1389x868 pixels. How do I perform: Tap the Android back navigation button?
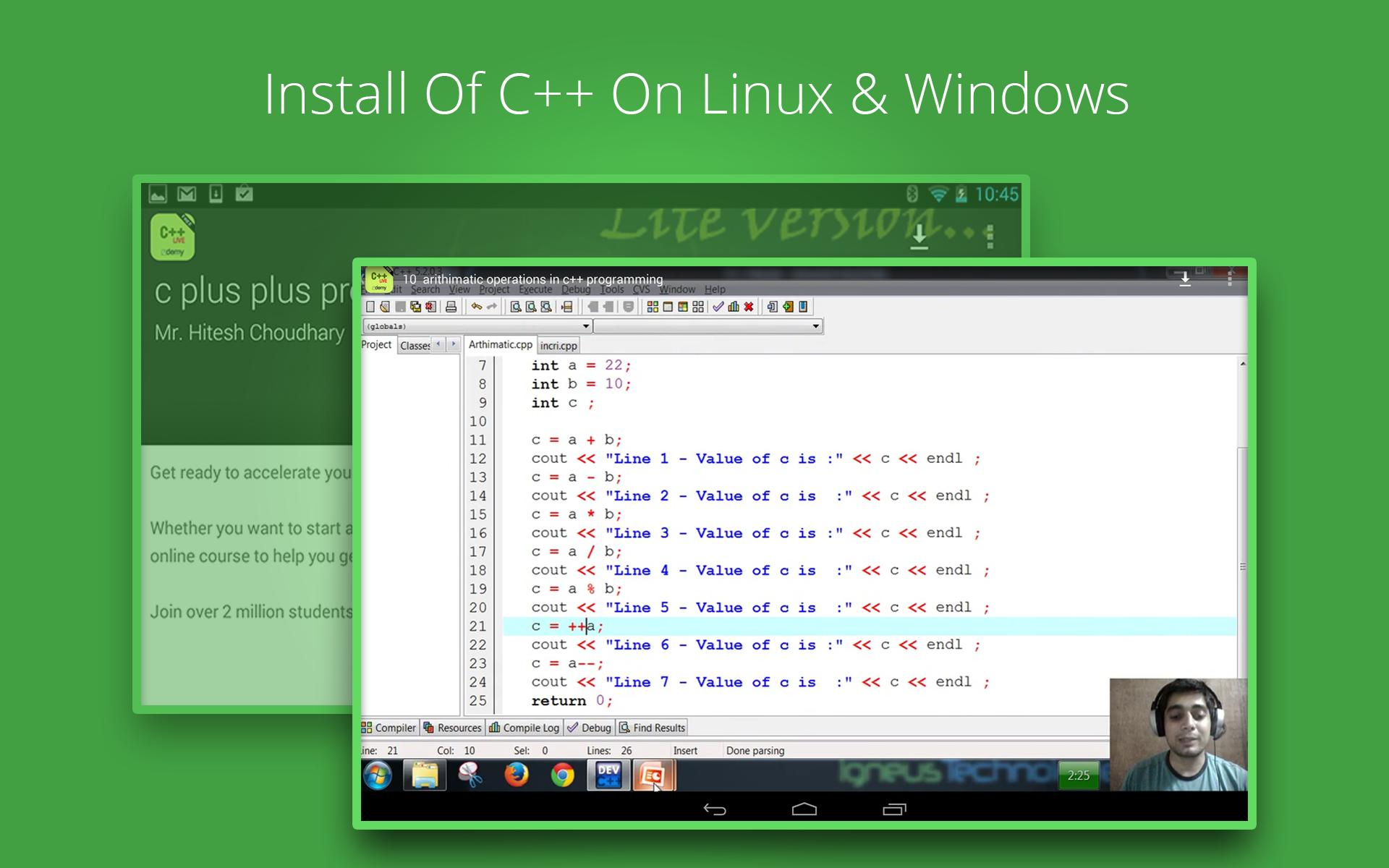click(715, 809)
